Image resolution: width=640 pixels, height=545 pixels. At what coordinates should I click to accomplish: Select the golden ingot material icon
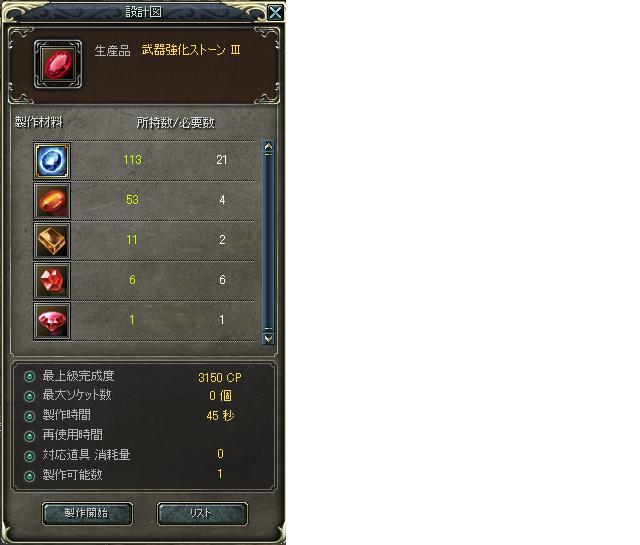click(52, 241)
